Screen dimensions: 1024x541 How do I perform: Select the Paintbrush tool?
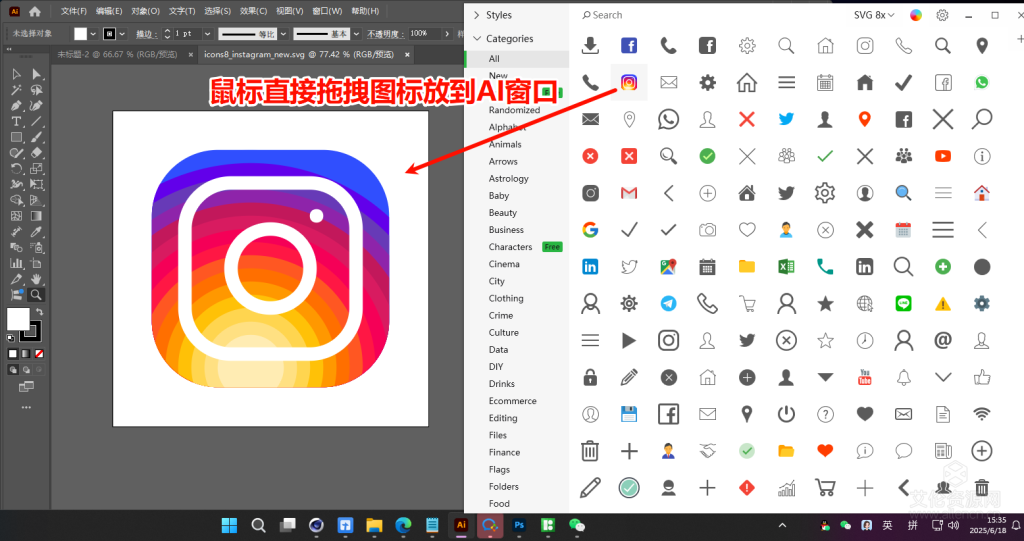pyautogui.click(x=37, y=137)
